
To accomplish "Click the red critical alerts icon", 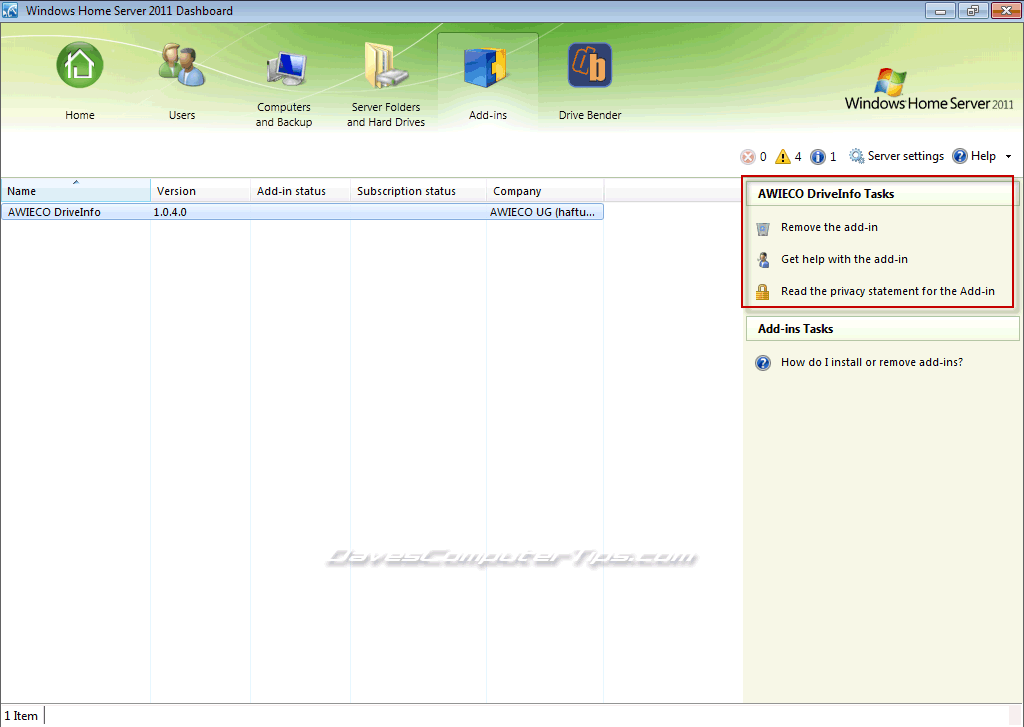I will (748, 157).
